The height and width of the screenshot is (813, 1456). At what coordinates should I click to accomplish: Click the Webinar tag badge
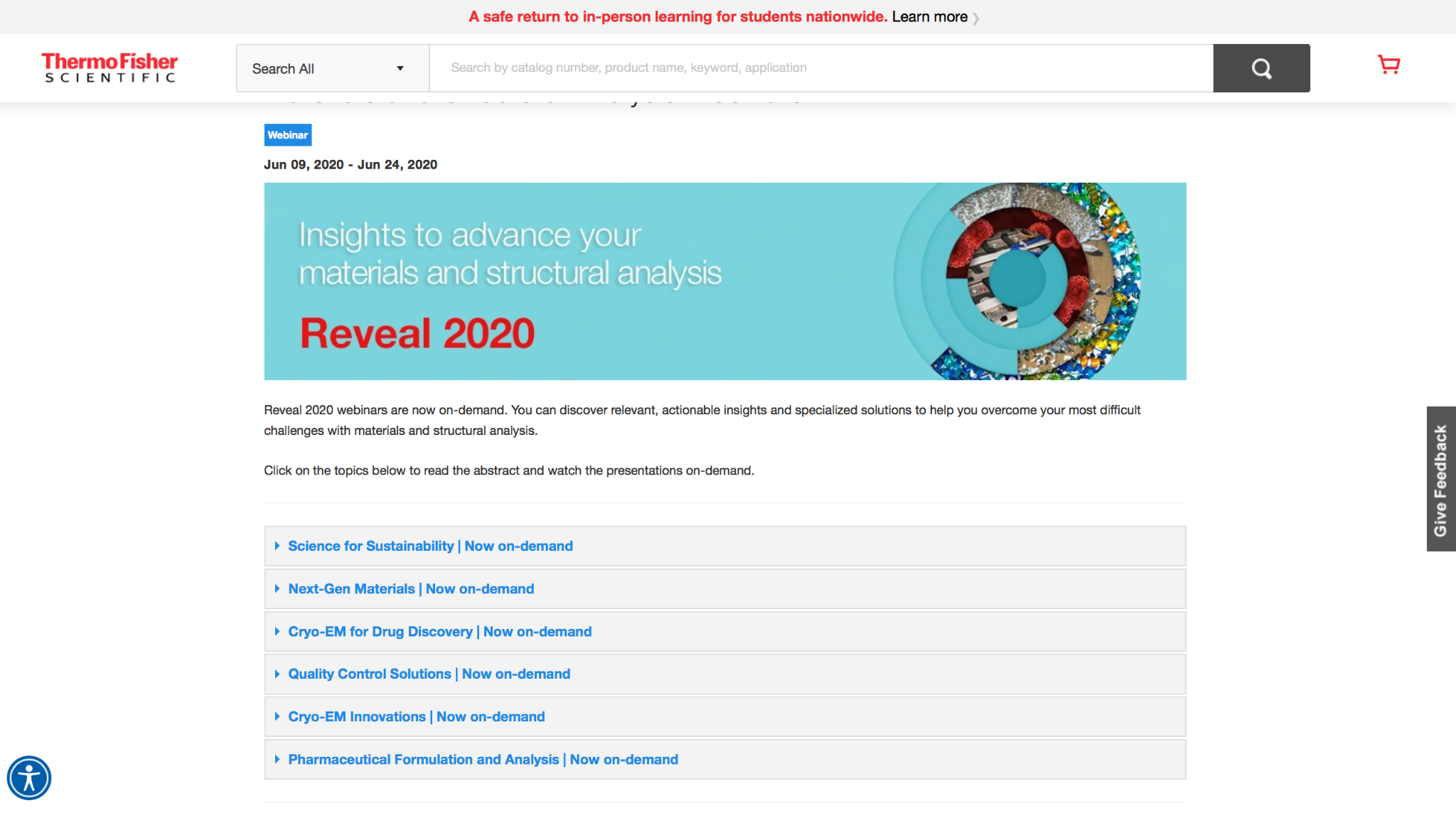click(x=288, y=135)
